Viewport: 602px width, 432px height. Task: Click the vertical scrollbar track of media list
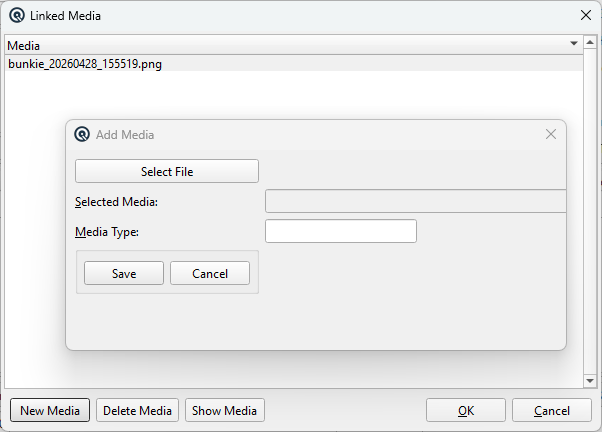(590, 211)
